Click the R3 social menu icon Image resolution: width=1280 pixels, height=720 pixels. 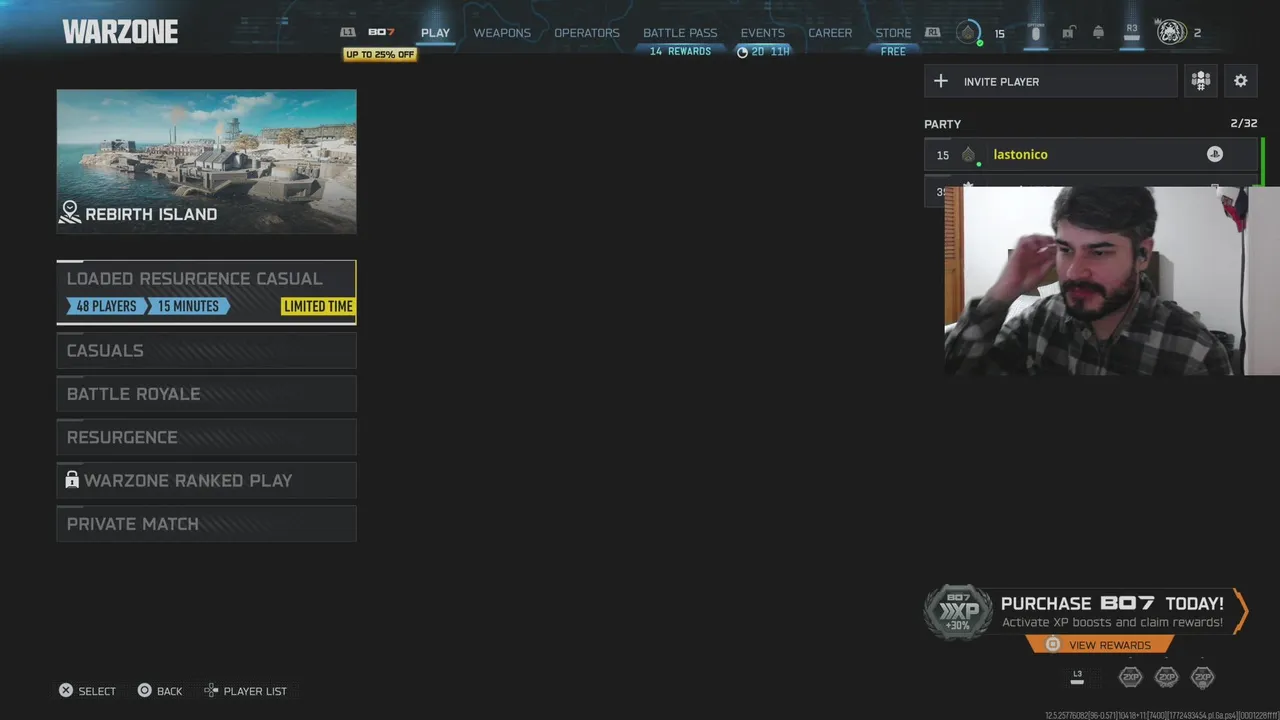pyautogui.click(x=1132, y=33)
